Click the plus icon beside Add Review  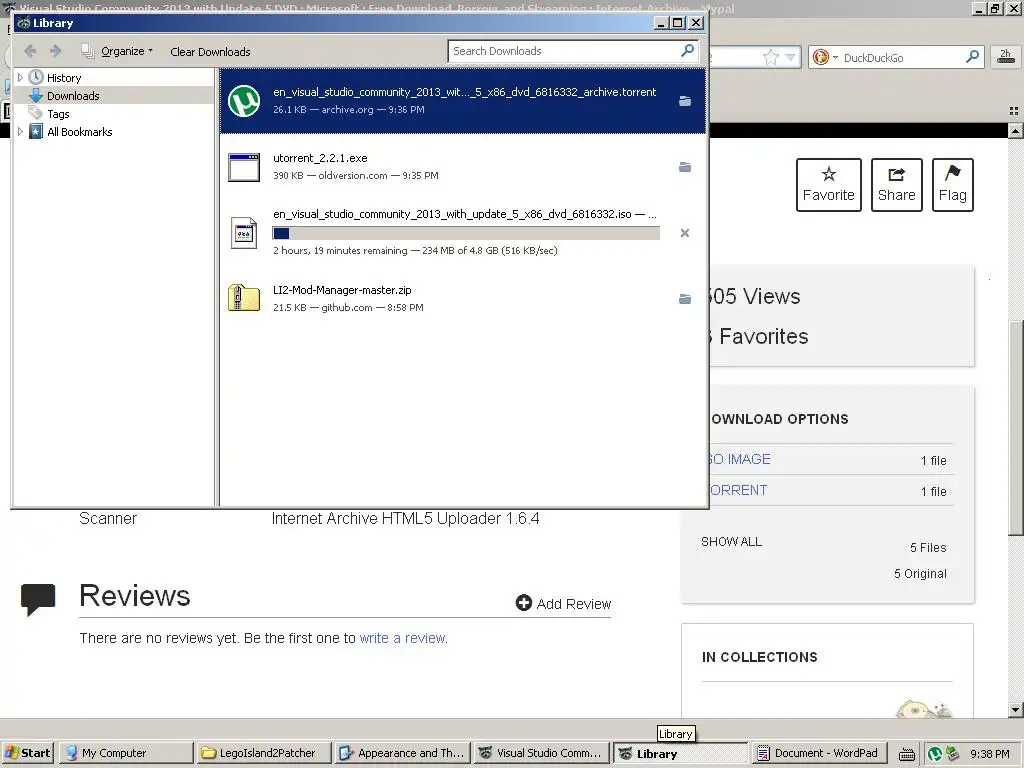pyautogui.click(x=523, y=603)
